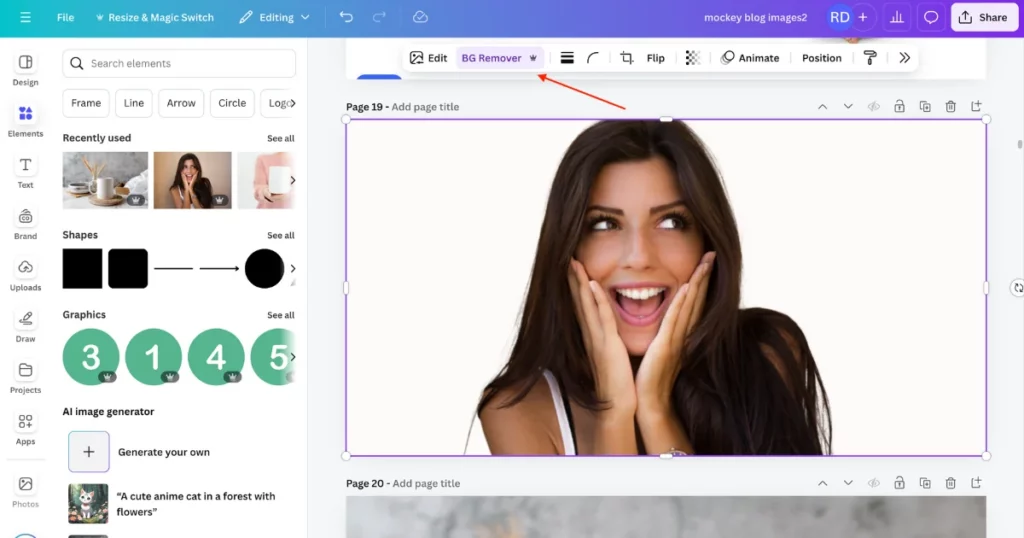The image size is (1024, 538).
Task: Check cloud save status icon
Action: tap(421, 18)
